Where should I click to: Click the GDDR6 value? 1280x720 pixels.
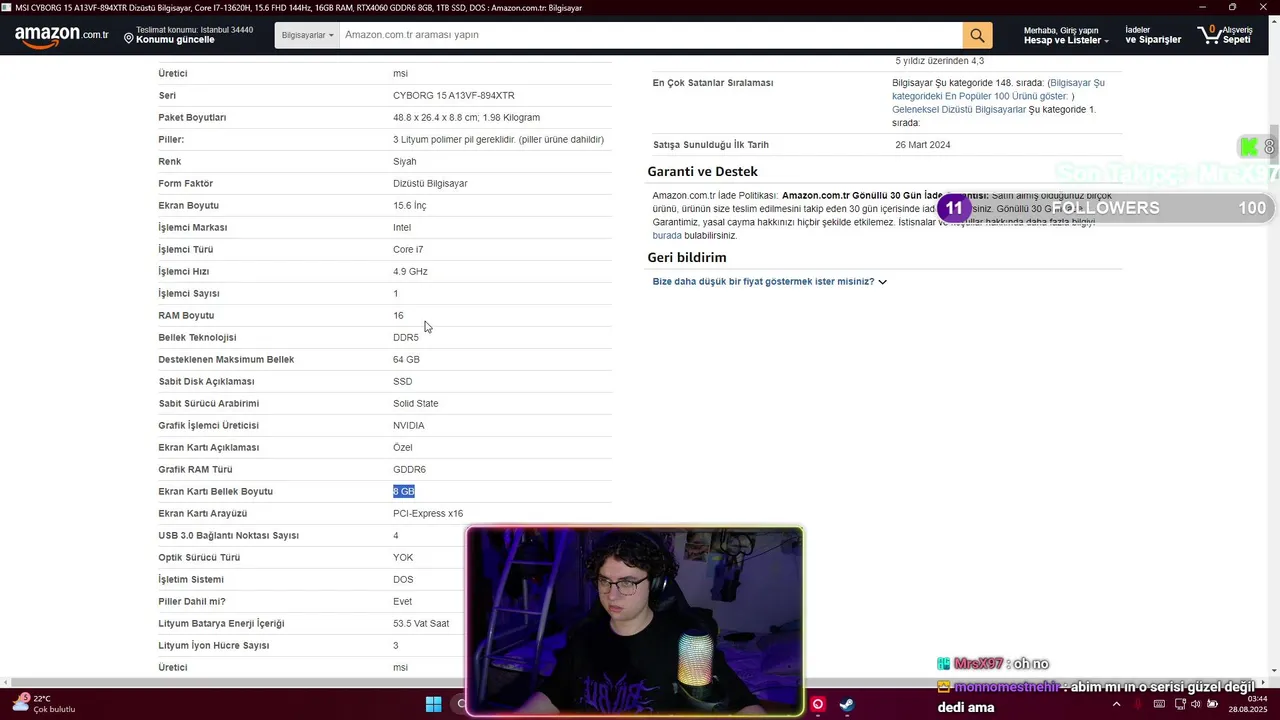tap(409, 470)
